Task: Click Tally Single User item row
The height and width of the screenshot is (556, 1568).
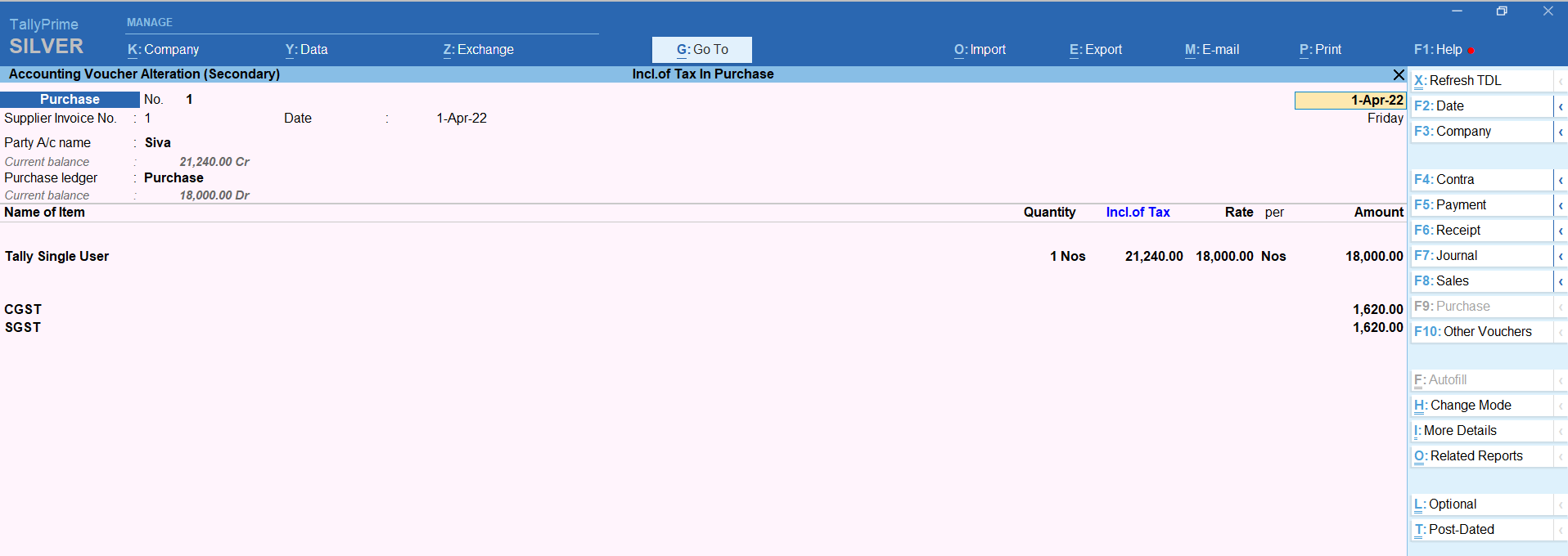Action: (704, 257)
